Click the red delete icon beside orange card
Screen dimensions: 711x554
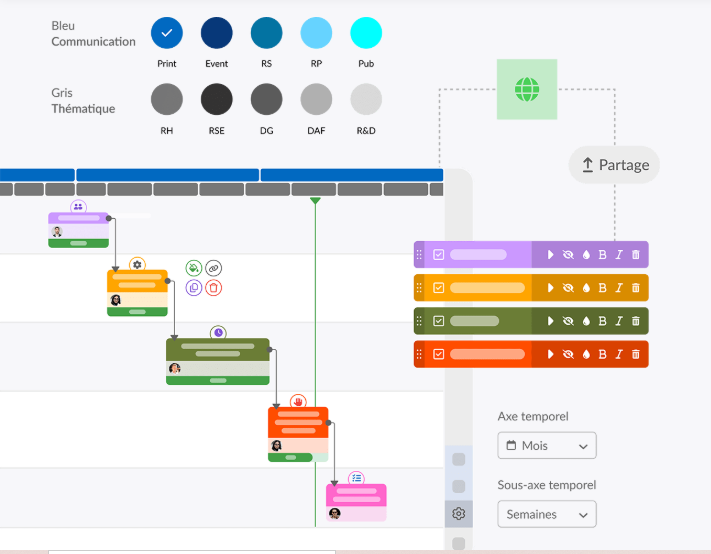(x=213, y=288)
